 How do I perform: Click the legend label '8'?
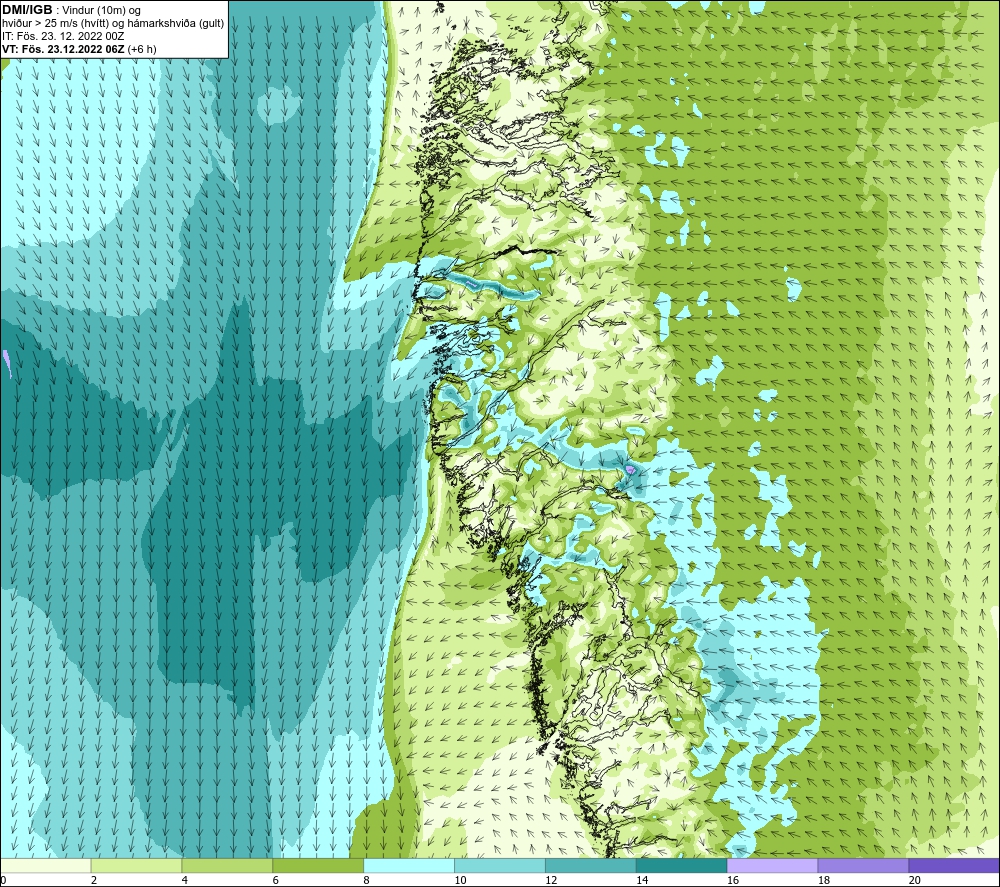(x=367, y=881)
